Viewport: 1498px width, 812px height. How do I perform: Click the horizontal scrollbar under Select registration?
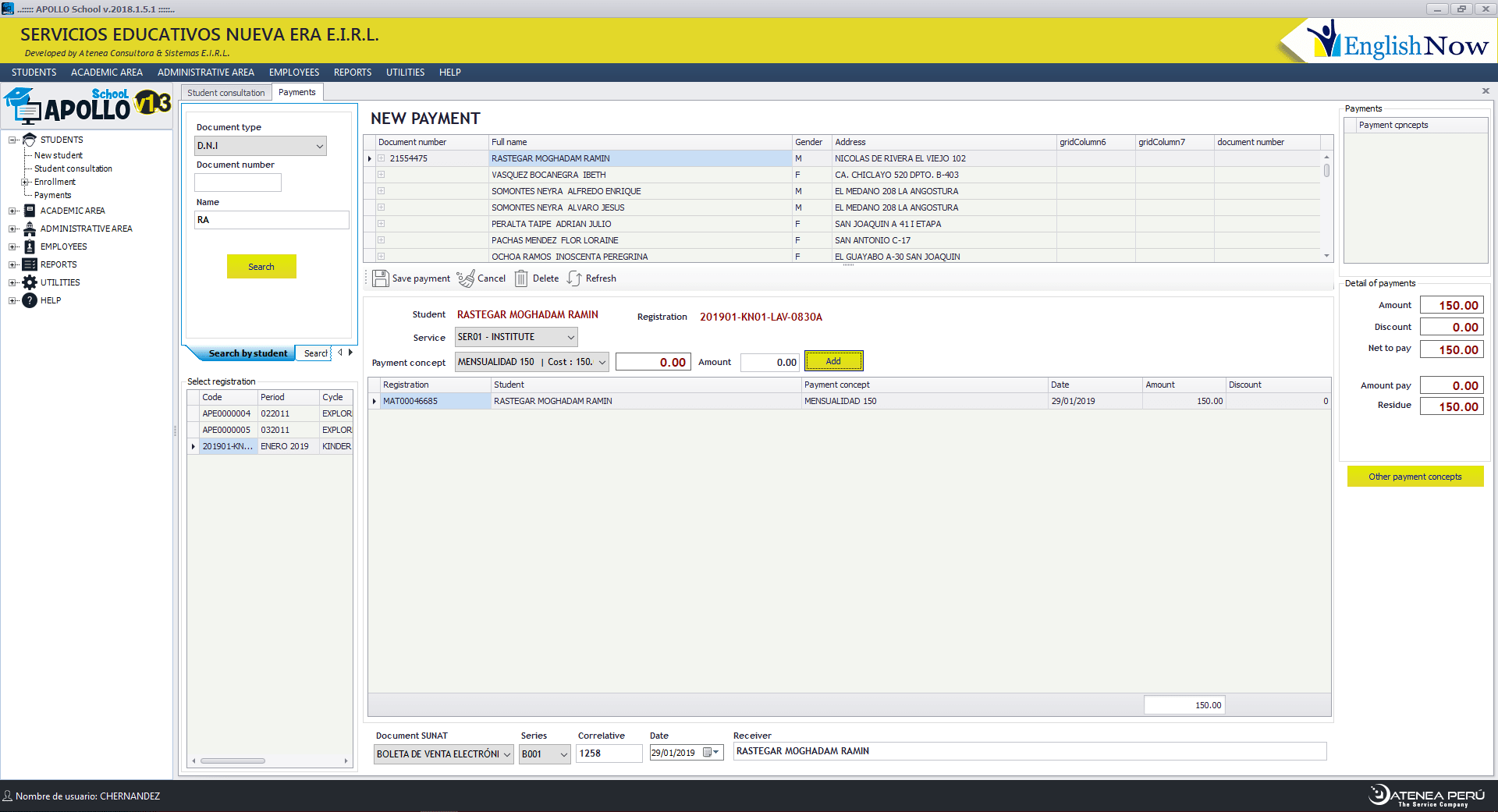pyautogui.click(x=233, y=761)
